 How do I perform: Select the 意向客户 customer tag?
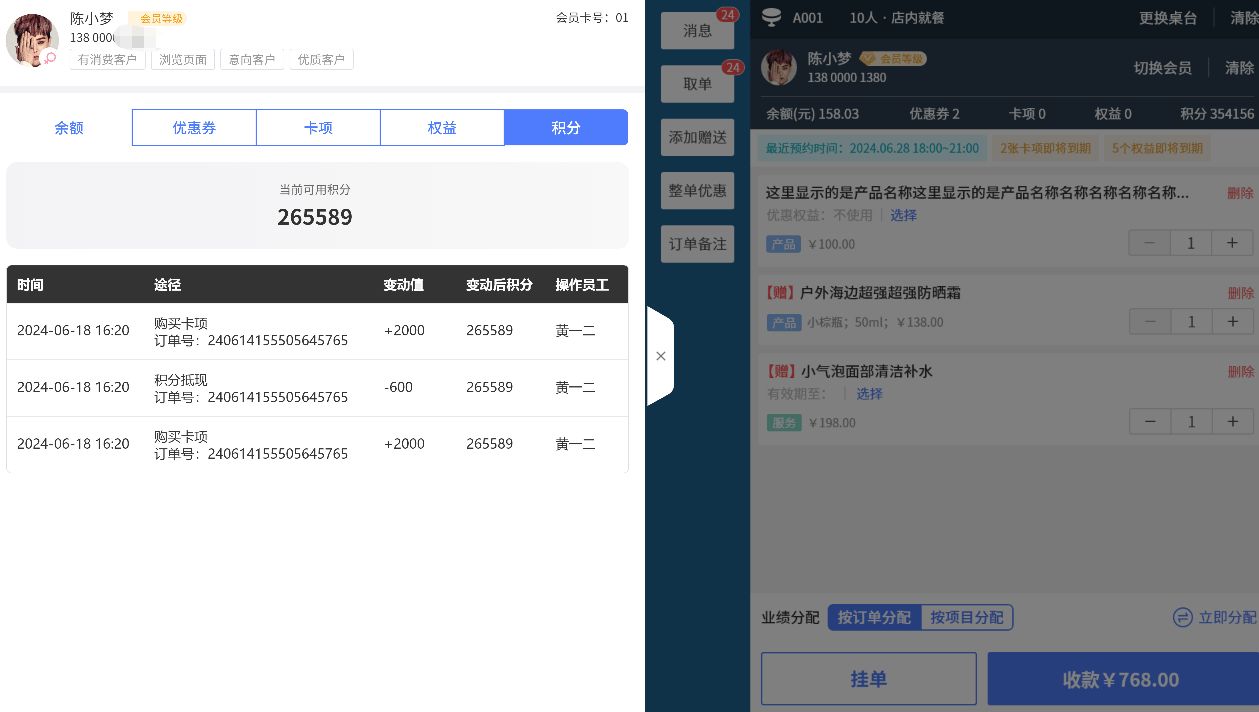coord(251,60)
